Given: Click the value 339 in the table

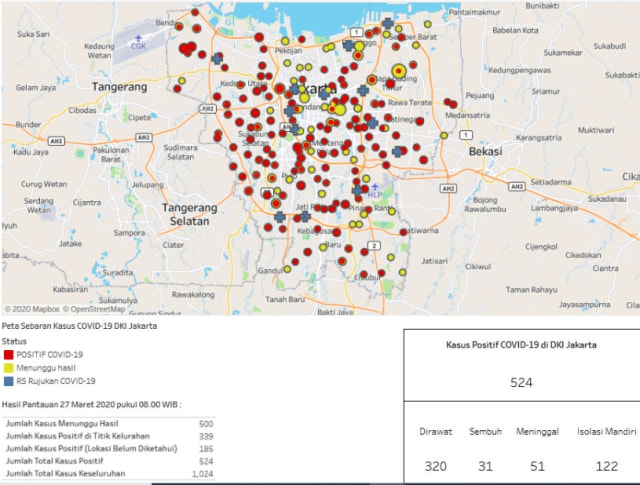Looking at the screenshot, I should click(x=206, y=436).
